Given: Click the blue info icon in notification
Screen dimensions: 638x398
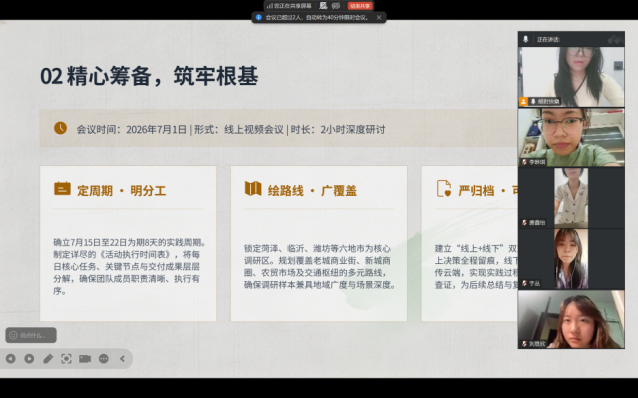Looking at the screenshot, I should pos(258,17).
